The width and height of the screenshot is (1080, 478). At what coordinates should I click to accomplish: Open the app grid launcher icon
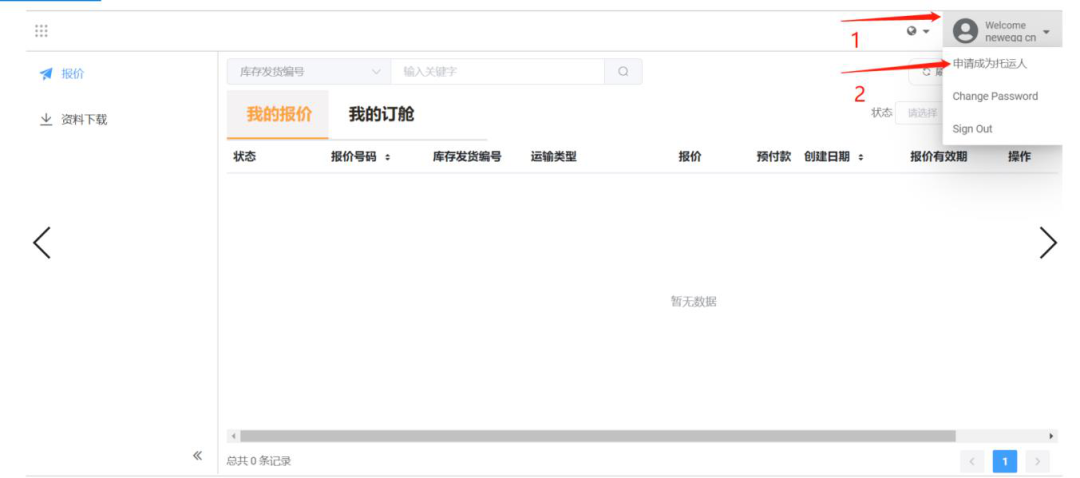41,31
